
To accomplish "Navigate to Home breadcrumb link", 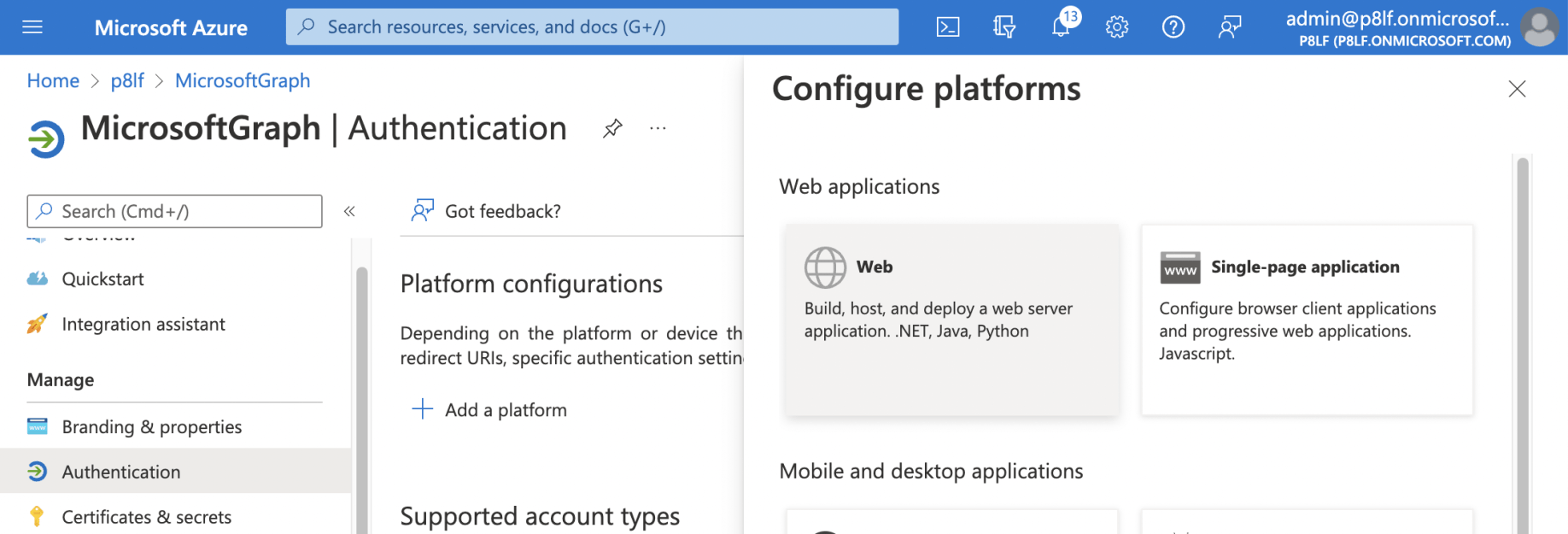I will click(53, 80).
